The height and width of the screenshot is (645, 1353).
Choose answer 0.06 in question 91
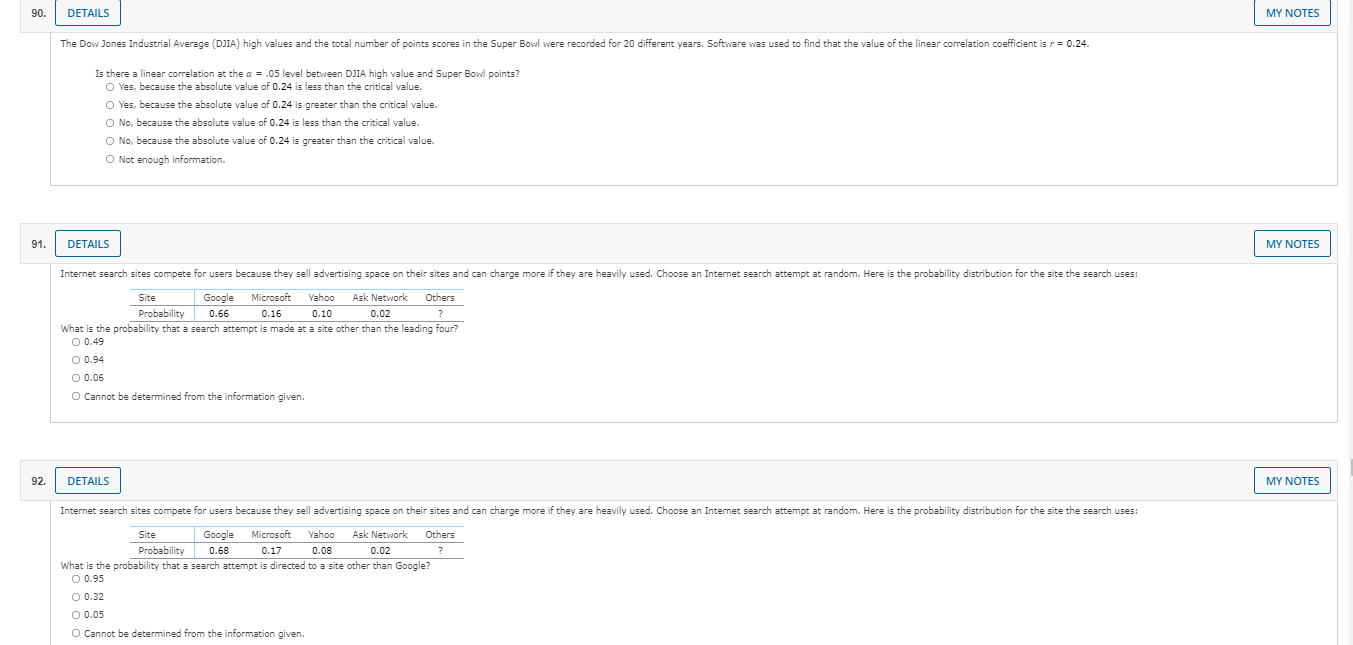point(75,377)
